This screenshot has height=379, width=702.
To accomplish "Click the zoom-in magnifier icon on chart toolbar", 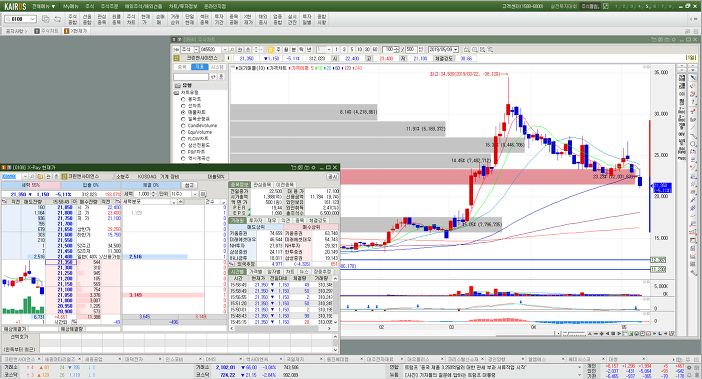I will 475,50.
